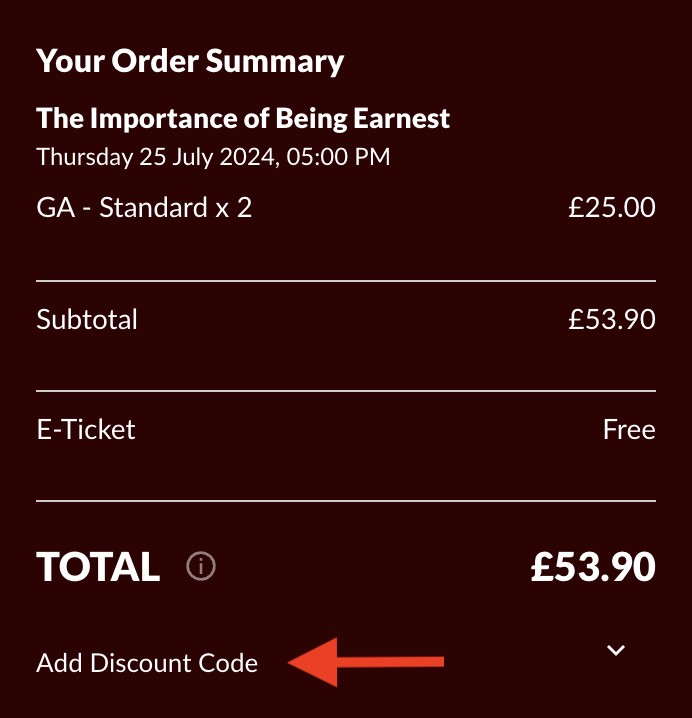This screenshot has height=718, width=692.
Task: Click the Add Discount Code label
Action: point(147,663)
